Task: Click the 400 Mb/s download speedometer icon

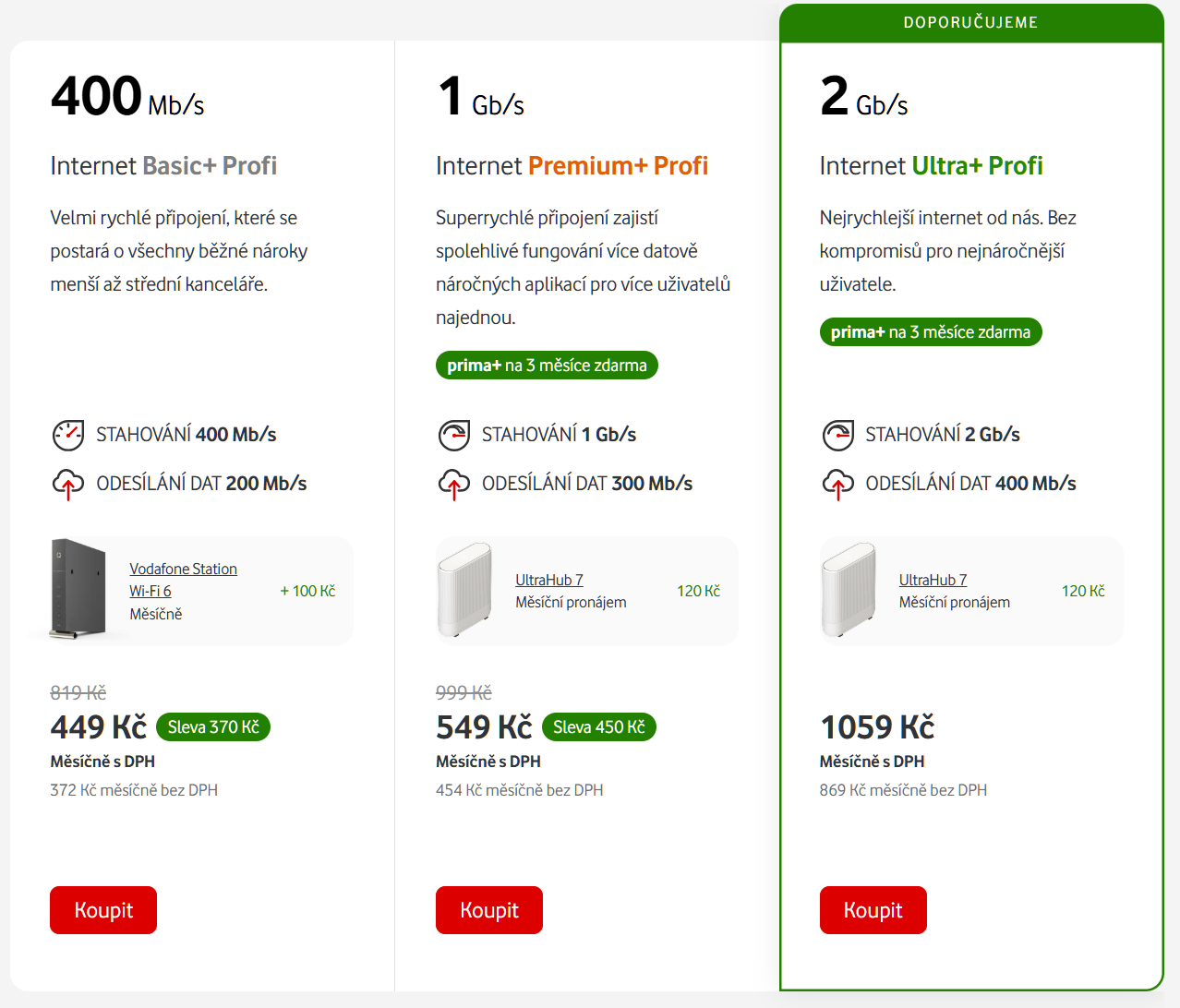Action: [68, 435]
